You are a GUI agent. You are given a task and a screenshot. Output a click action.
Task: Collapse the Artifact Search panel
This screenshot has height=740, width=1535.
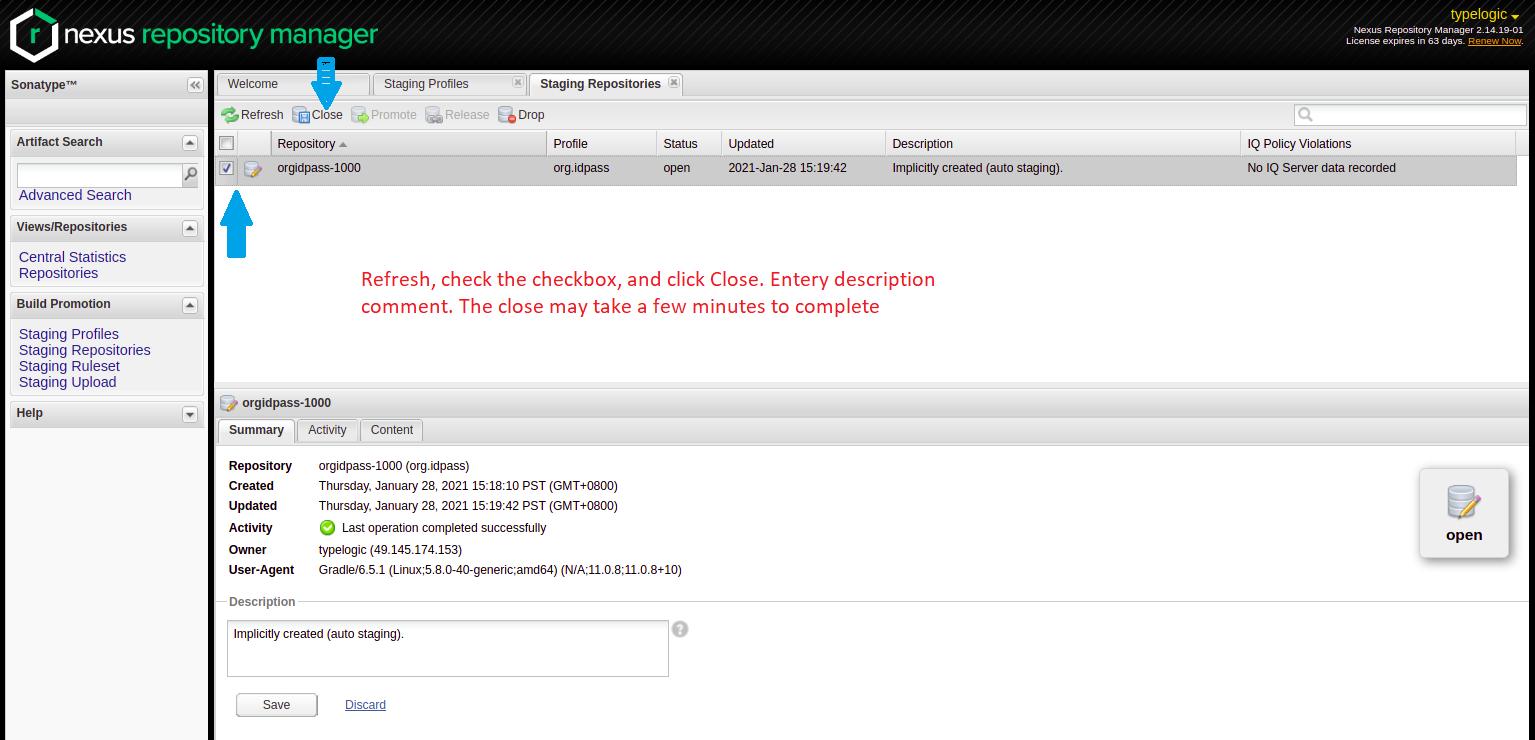click(x=190, y=143)
